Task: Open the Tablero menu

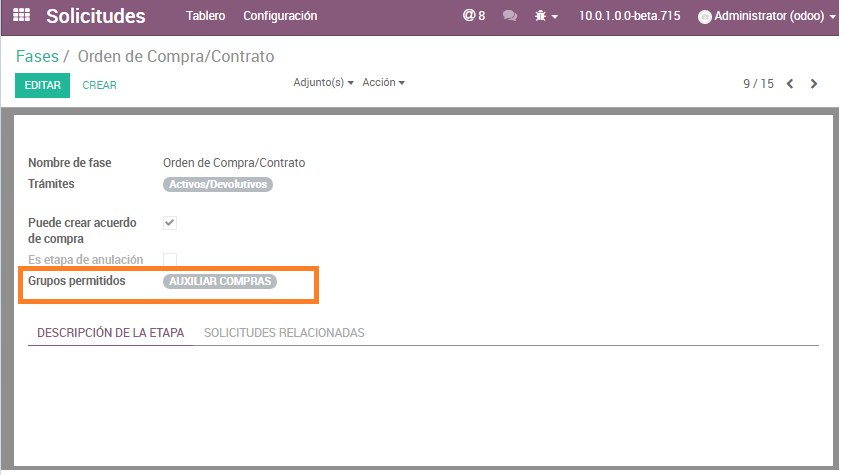Action: 205,16
